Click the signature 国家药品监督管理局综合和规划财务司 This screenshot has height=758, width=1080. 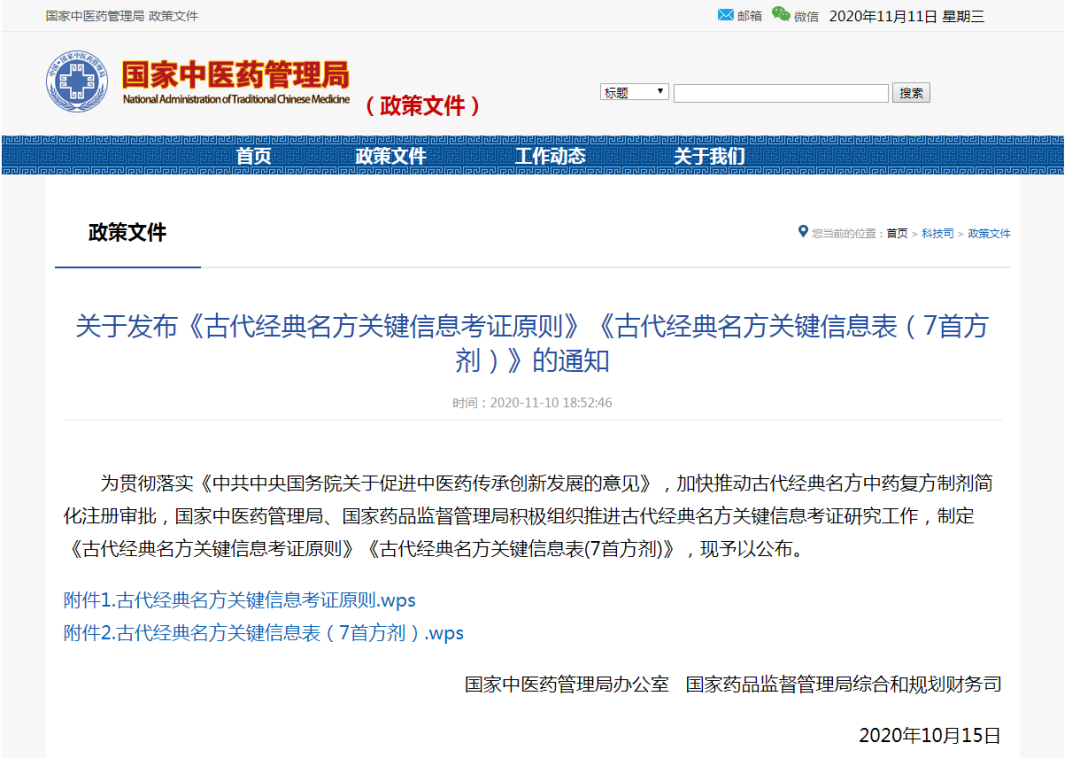[x=843, y=684]
